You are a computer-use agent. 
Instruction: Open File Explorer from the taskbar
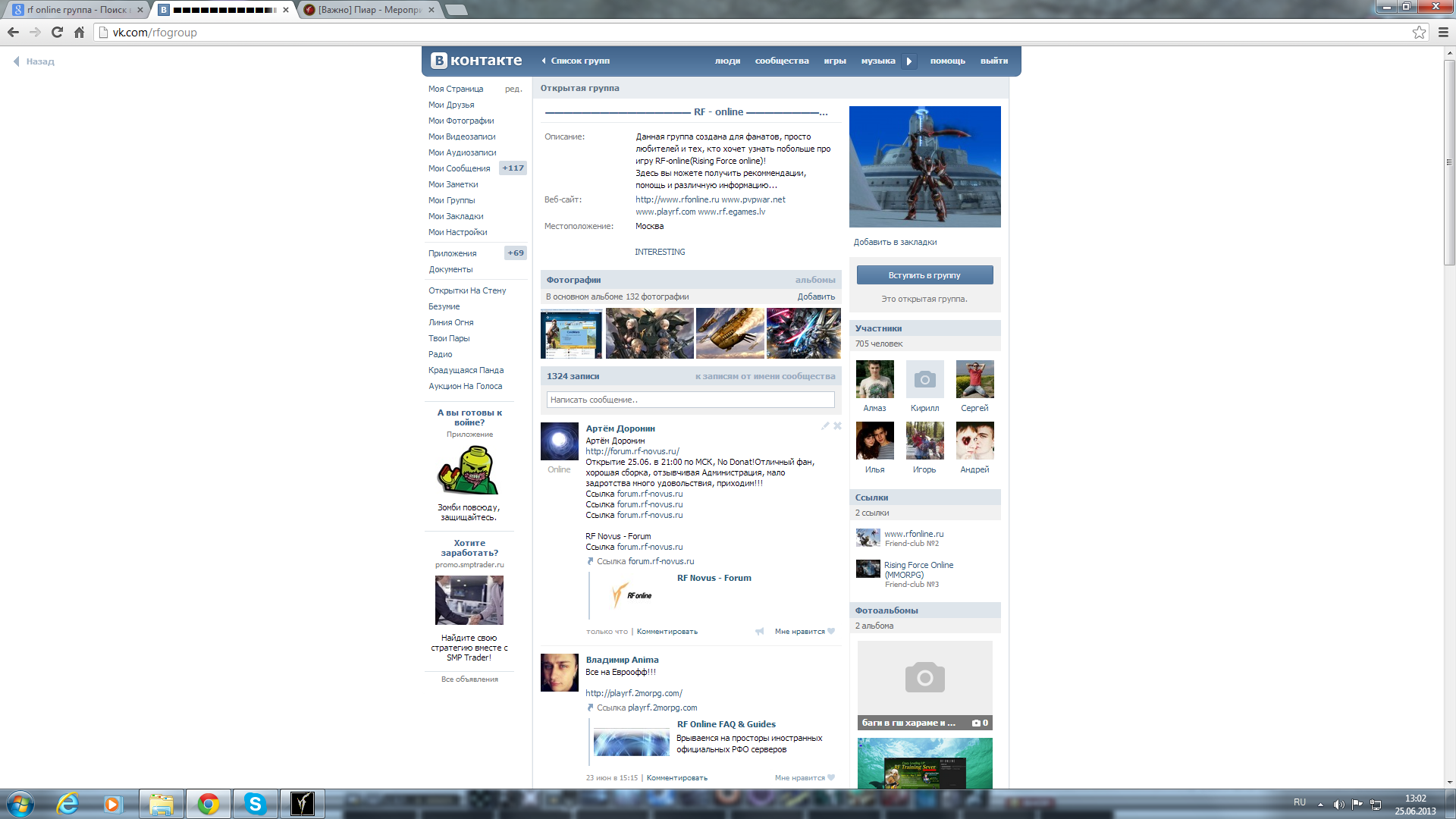(161, 804)
